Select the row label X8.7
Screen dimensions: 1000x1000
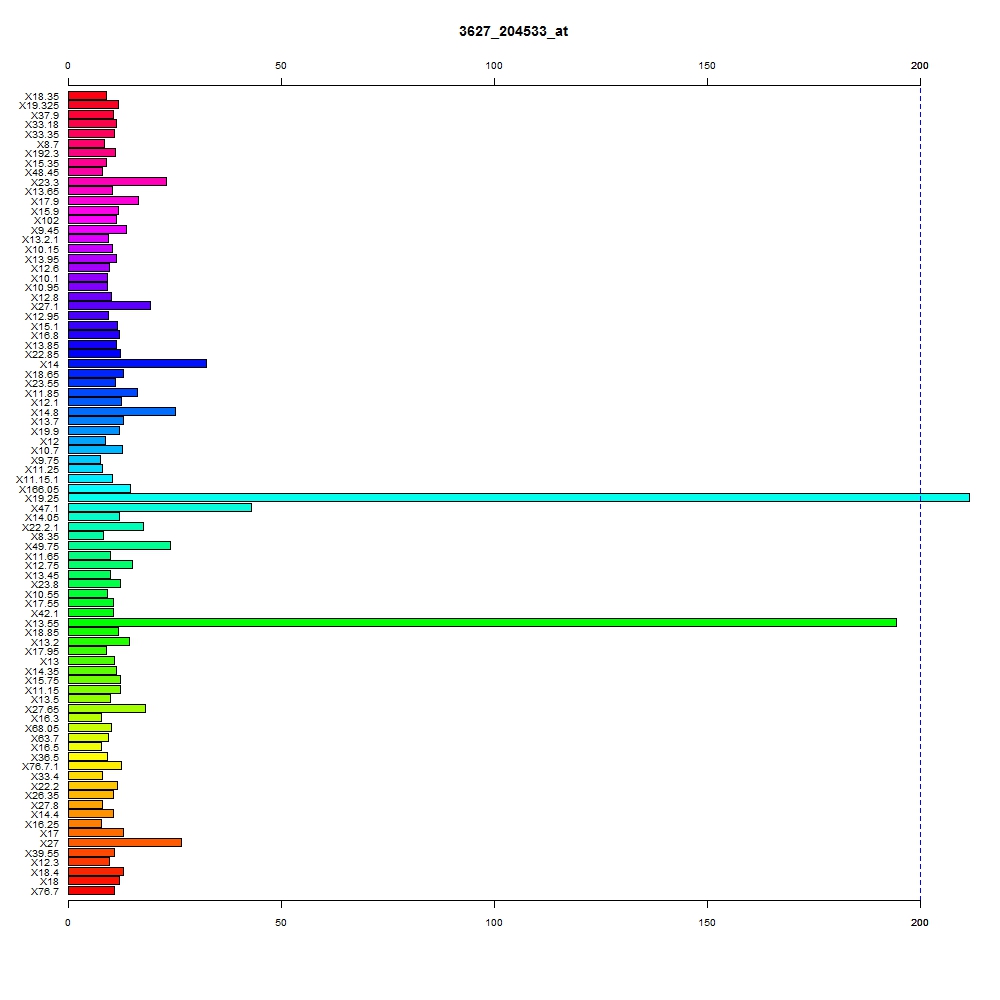(x=48, y=144)
